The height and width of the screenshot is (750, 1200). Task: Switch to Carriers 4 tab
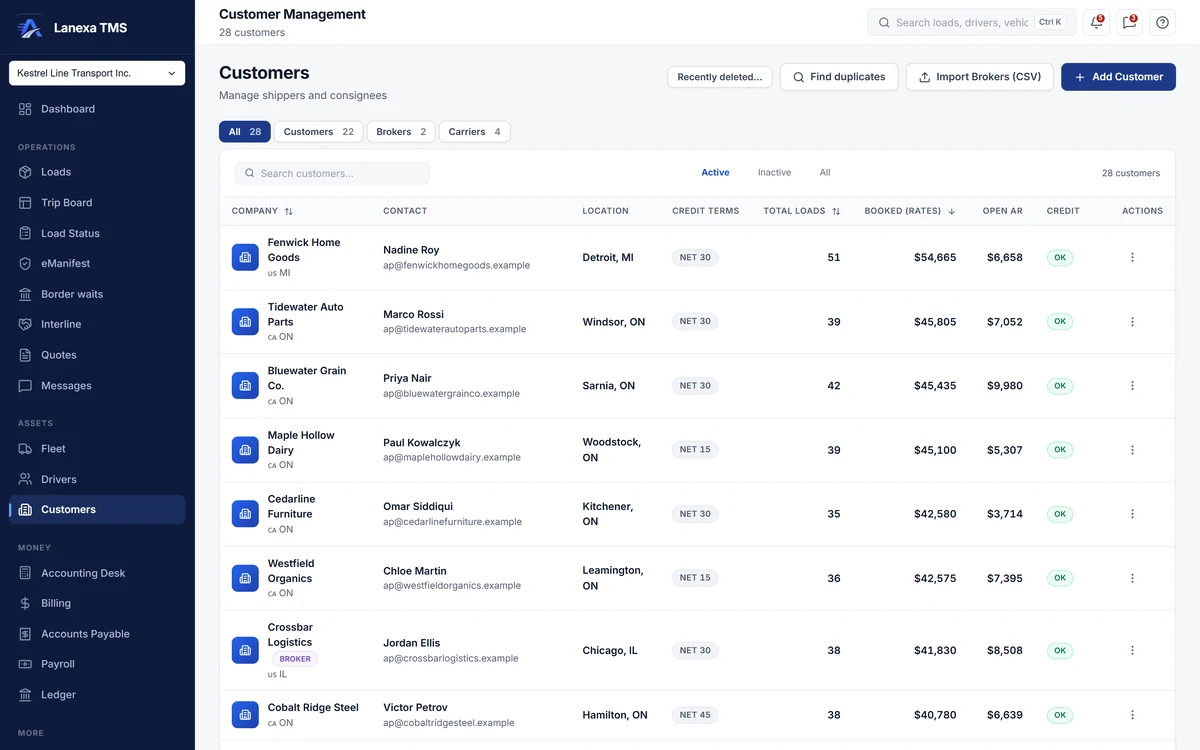[475, 132]
